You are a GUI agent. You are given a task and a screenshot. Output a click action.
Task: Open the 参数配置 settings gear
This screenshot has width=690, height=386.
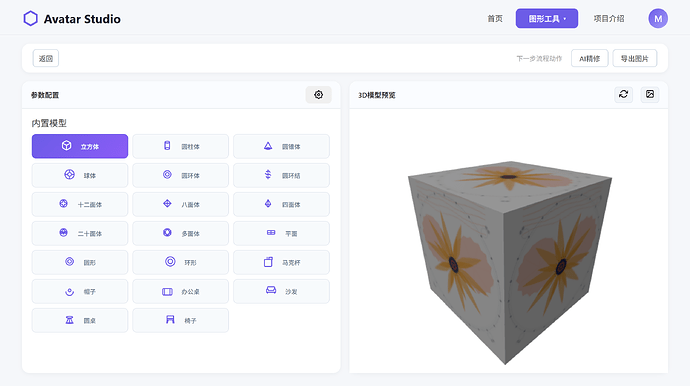[x=319, y=95]
